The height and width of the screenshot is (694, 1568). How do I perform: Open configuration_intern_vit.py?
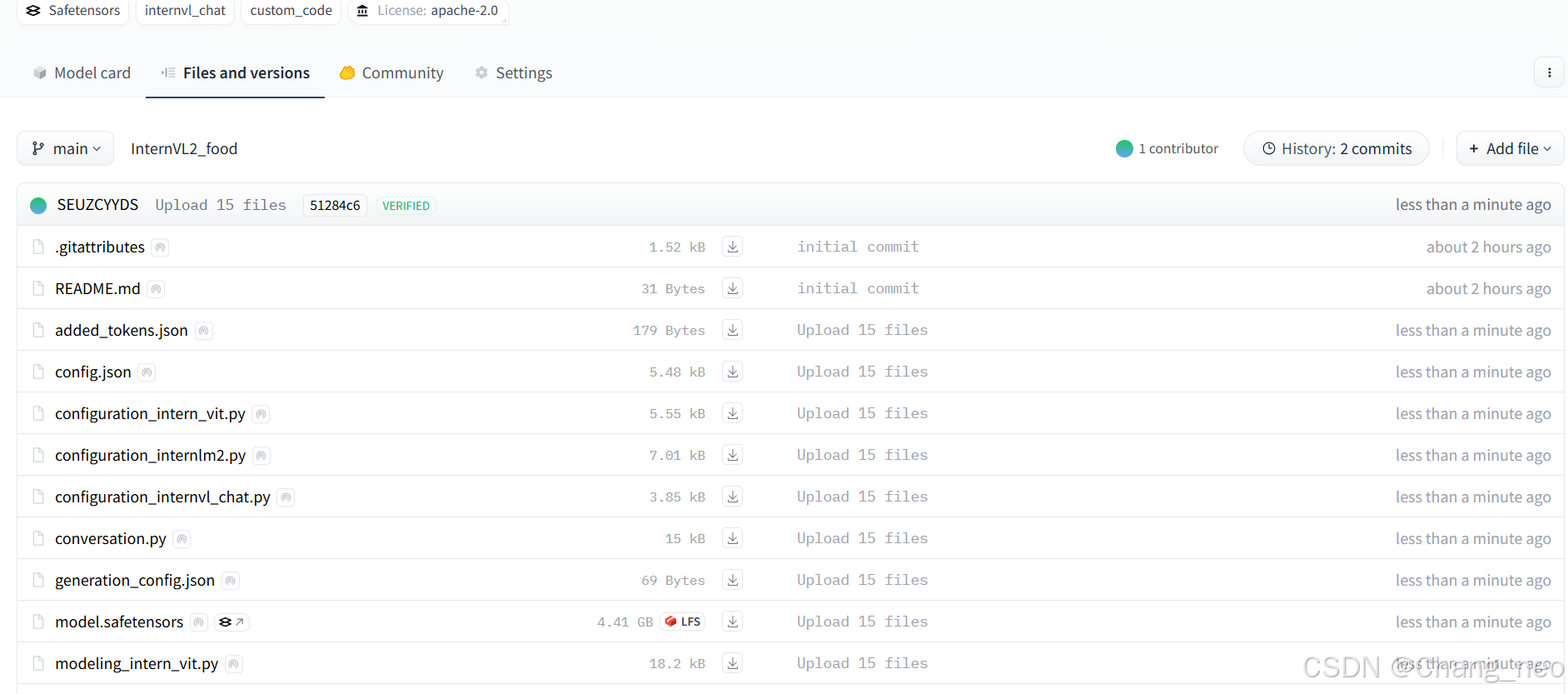pyautogui.click(x=150, y=413)
